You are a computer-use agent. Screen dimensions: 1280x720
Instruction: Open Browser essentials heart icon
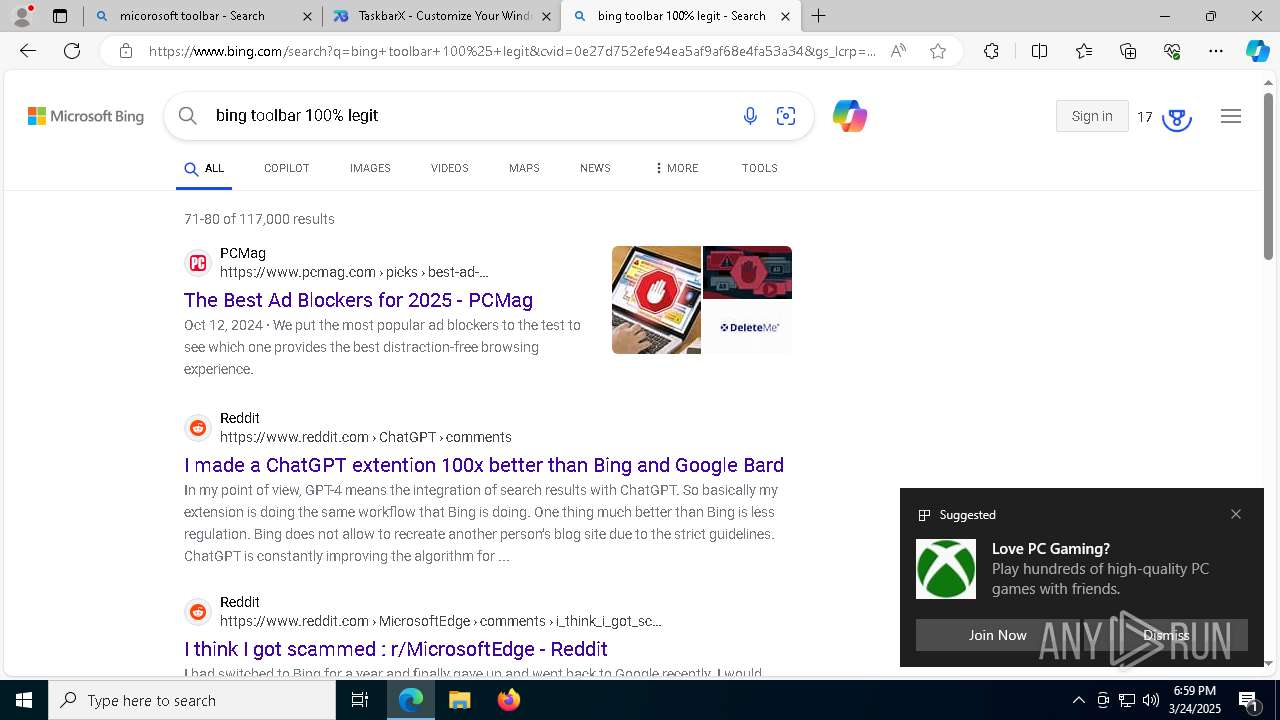click(x=1172, y=51)
